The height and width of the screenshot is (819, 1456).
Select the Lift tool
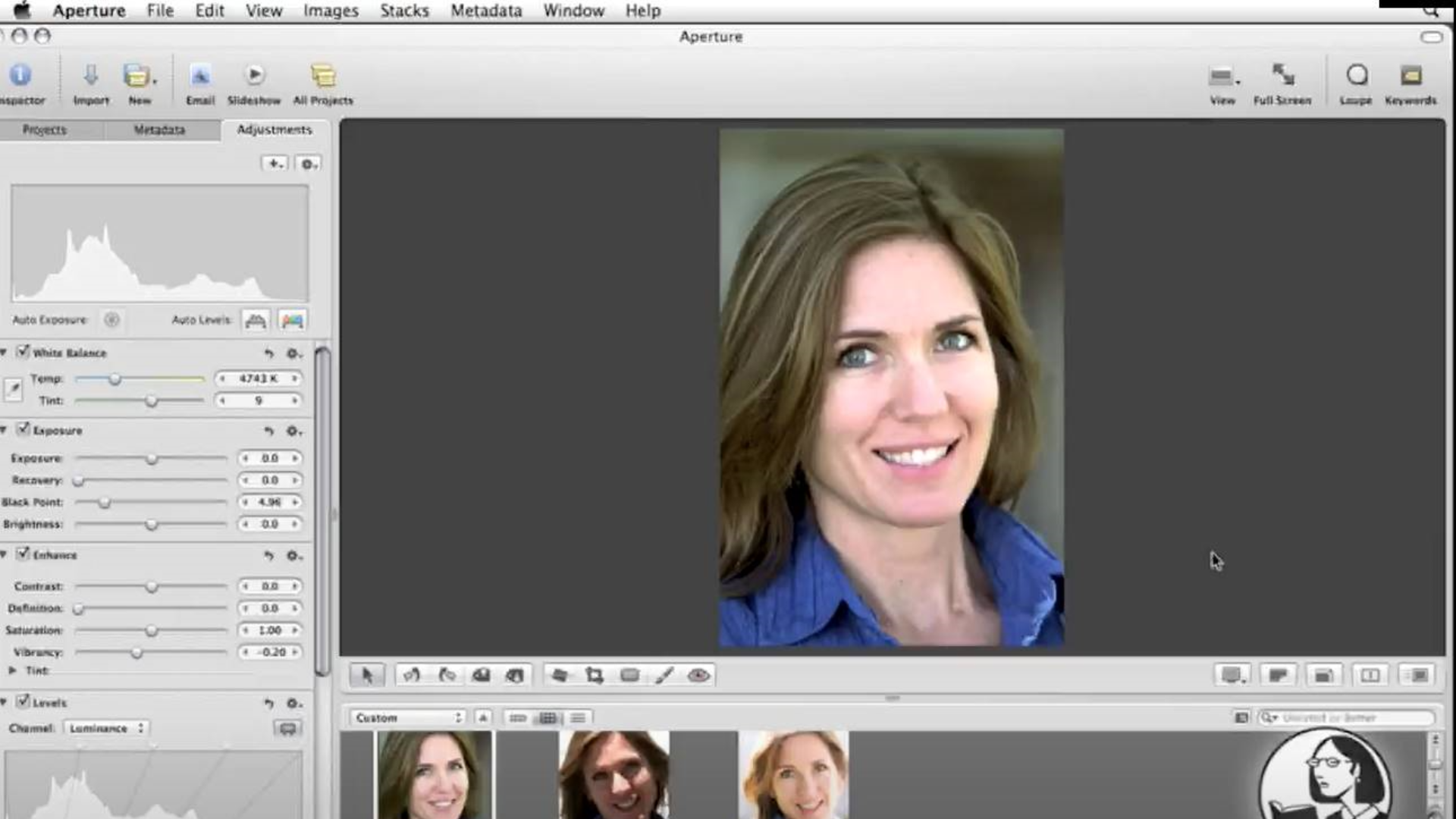481,675
